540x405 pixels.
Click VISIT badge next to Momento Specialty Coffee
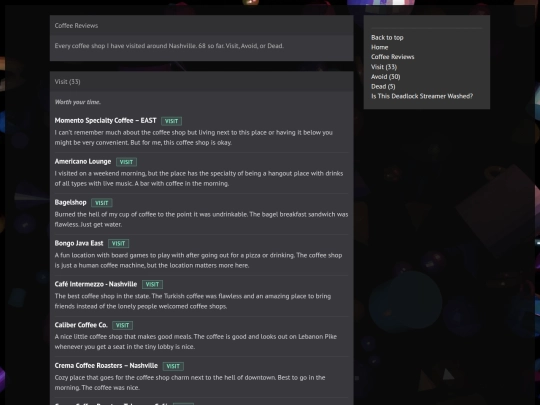(172, 121)
